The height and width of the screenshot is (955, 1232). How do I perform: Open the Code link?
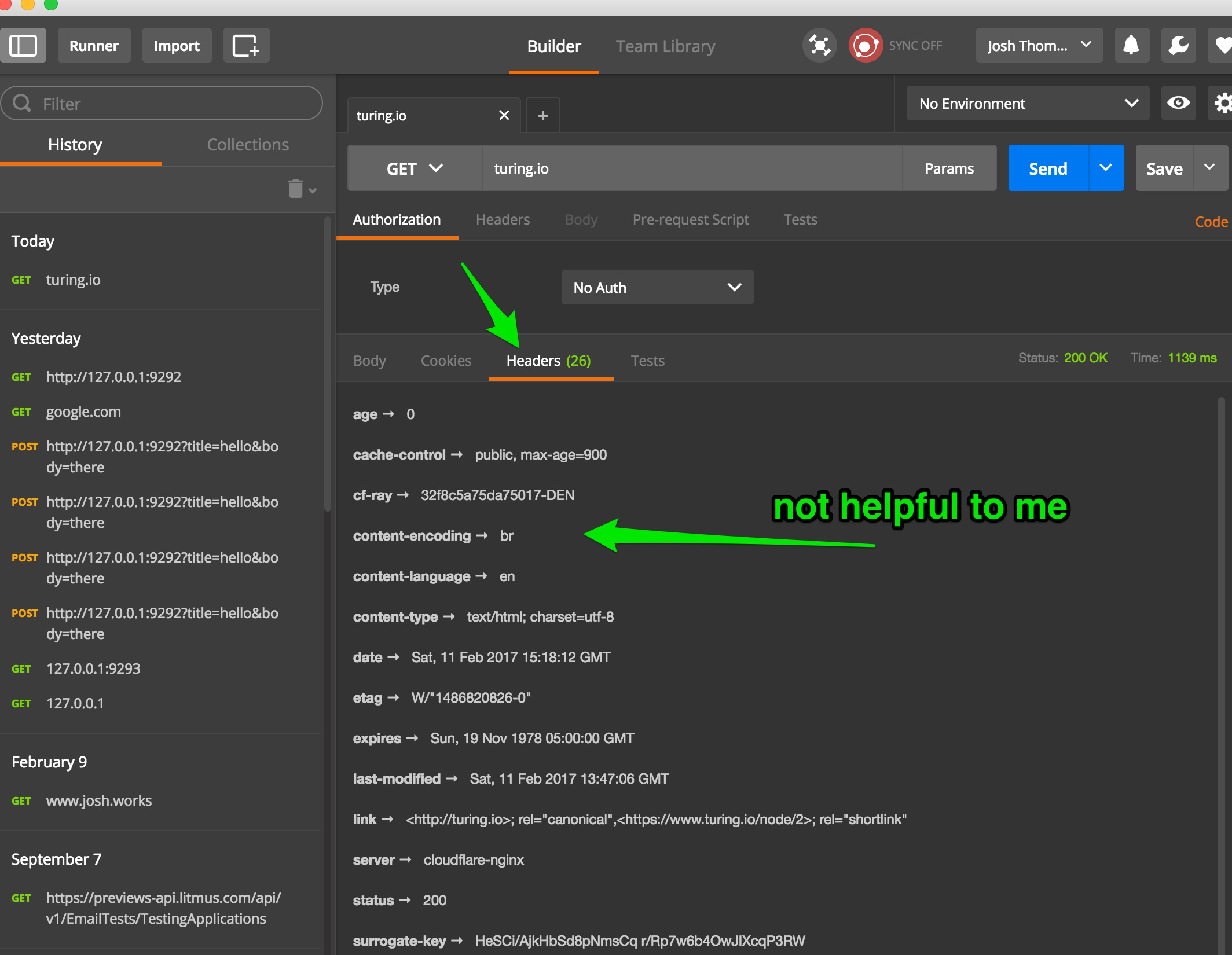pos(1211,222)
